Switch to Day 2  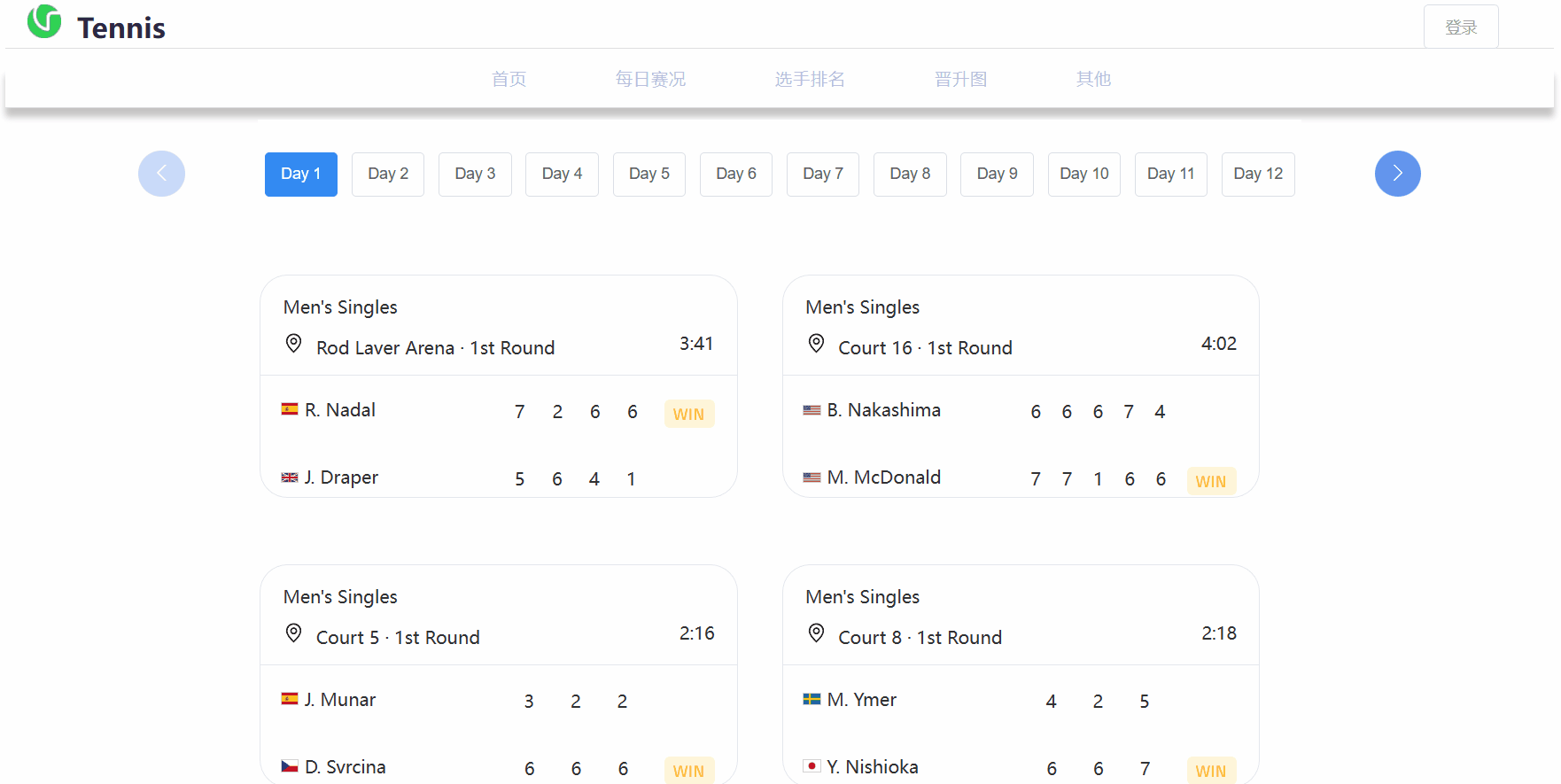tap(388, 175)
